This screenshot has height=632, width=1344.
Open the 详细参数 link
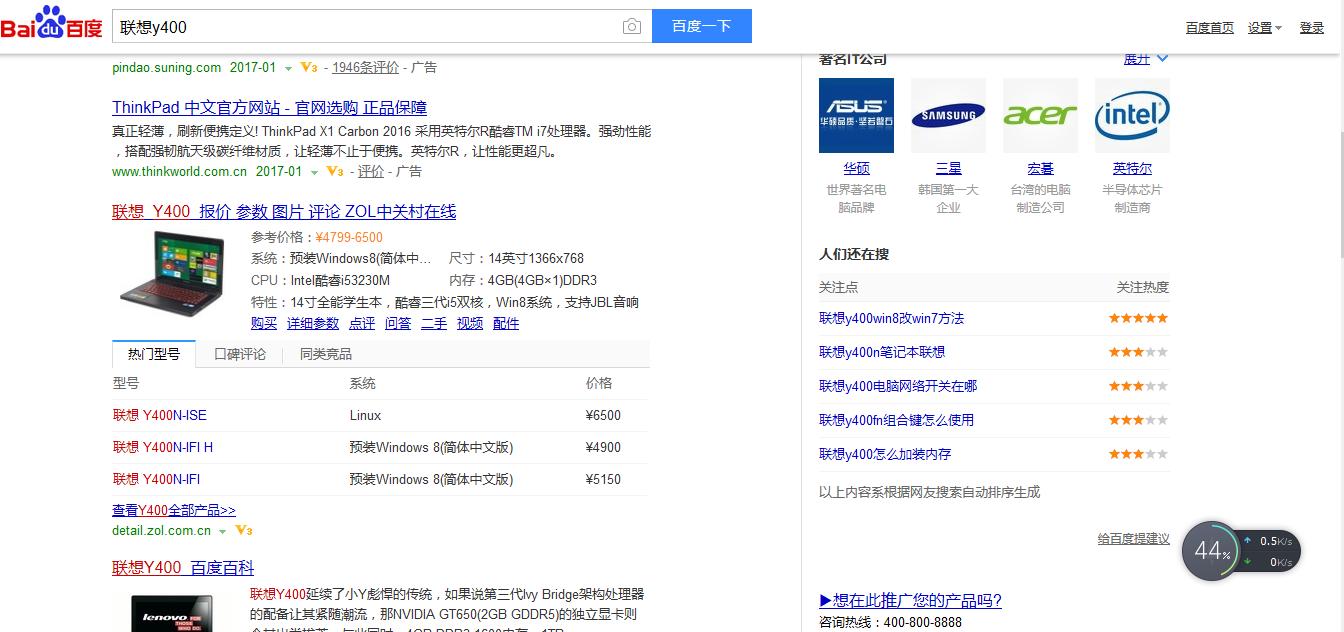click(x=313, y=324)
